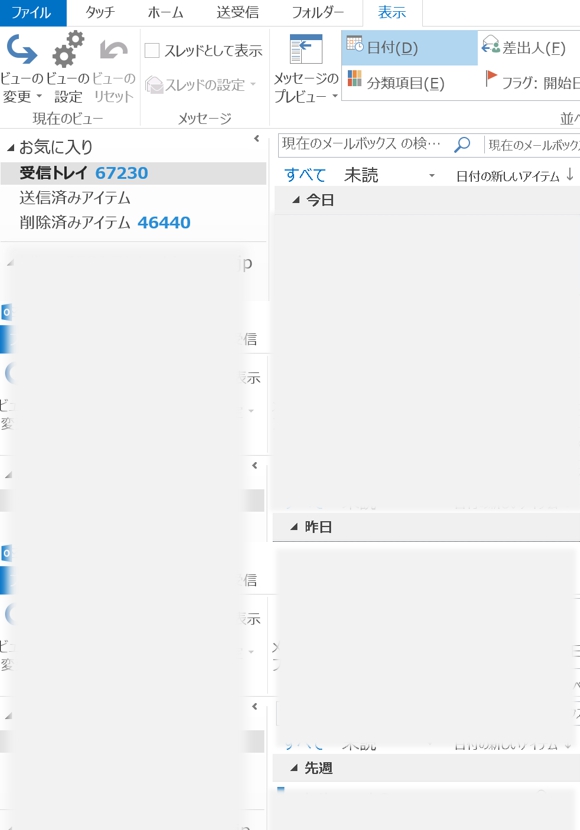
Task: Collapse the お気に入り favorites section
Action: pos(11,148)
